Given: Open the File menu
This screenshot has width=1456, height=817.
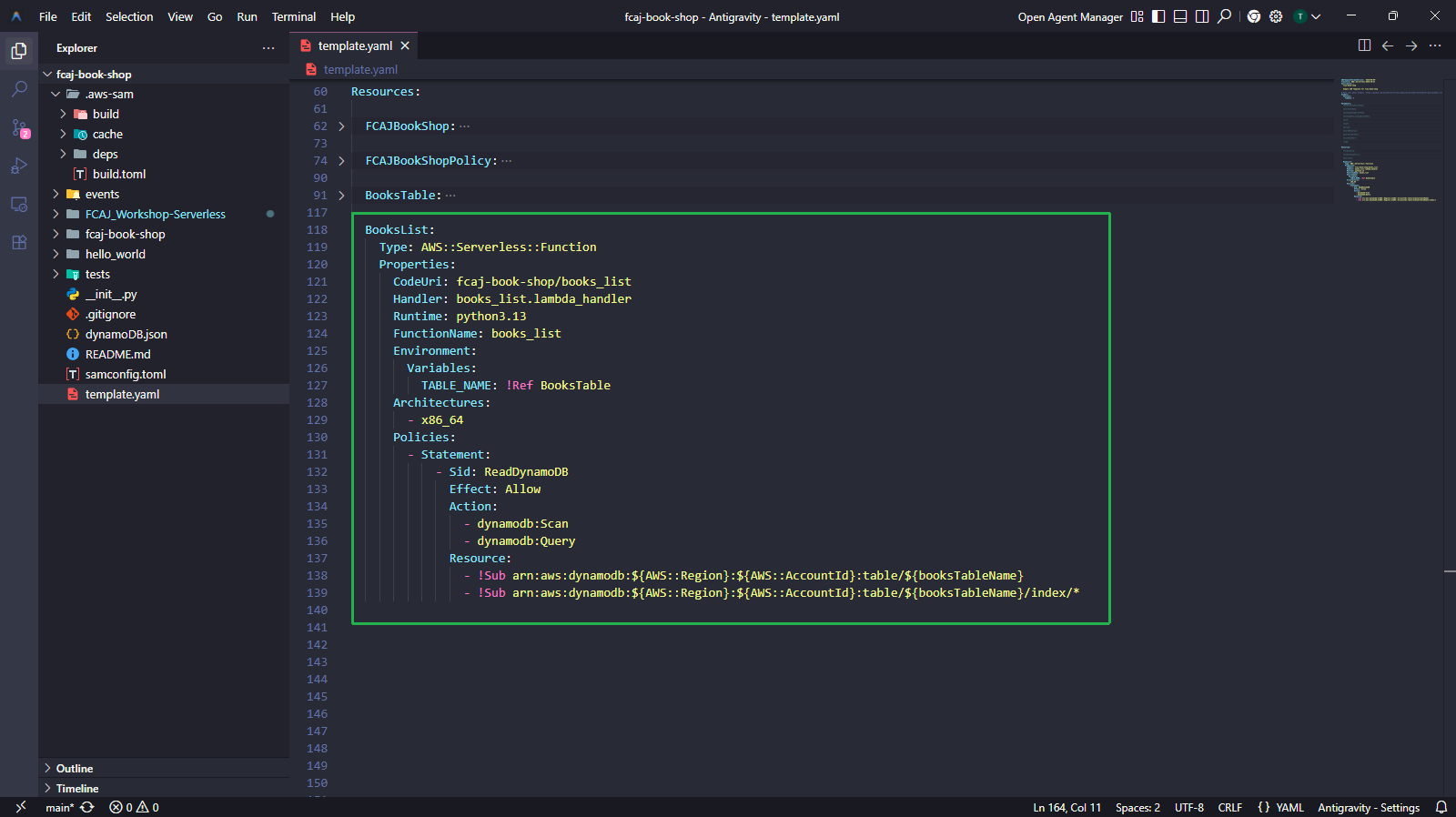Looking at the screenshot, I should 48,16.
